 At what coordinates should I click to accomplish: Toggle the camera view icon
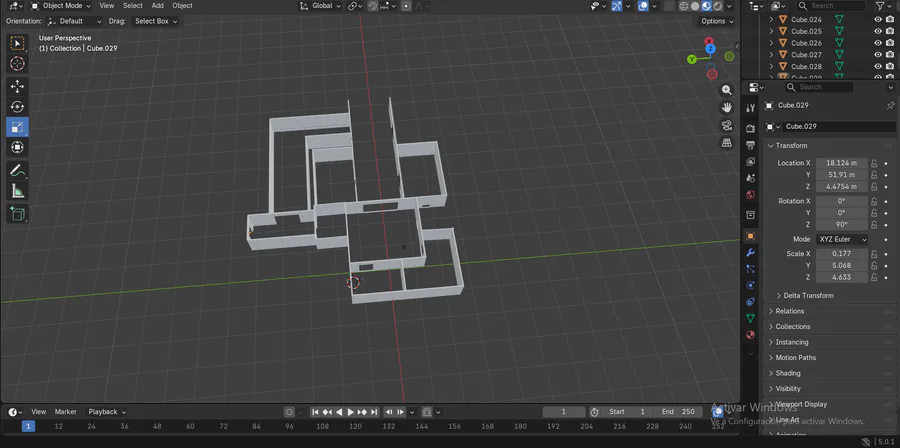(x=727, y=125)
